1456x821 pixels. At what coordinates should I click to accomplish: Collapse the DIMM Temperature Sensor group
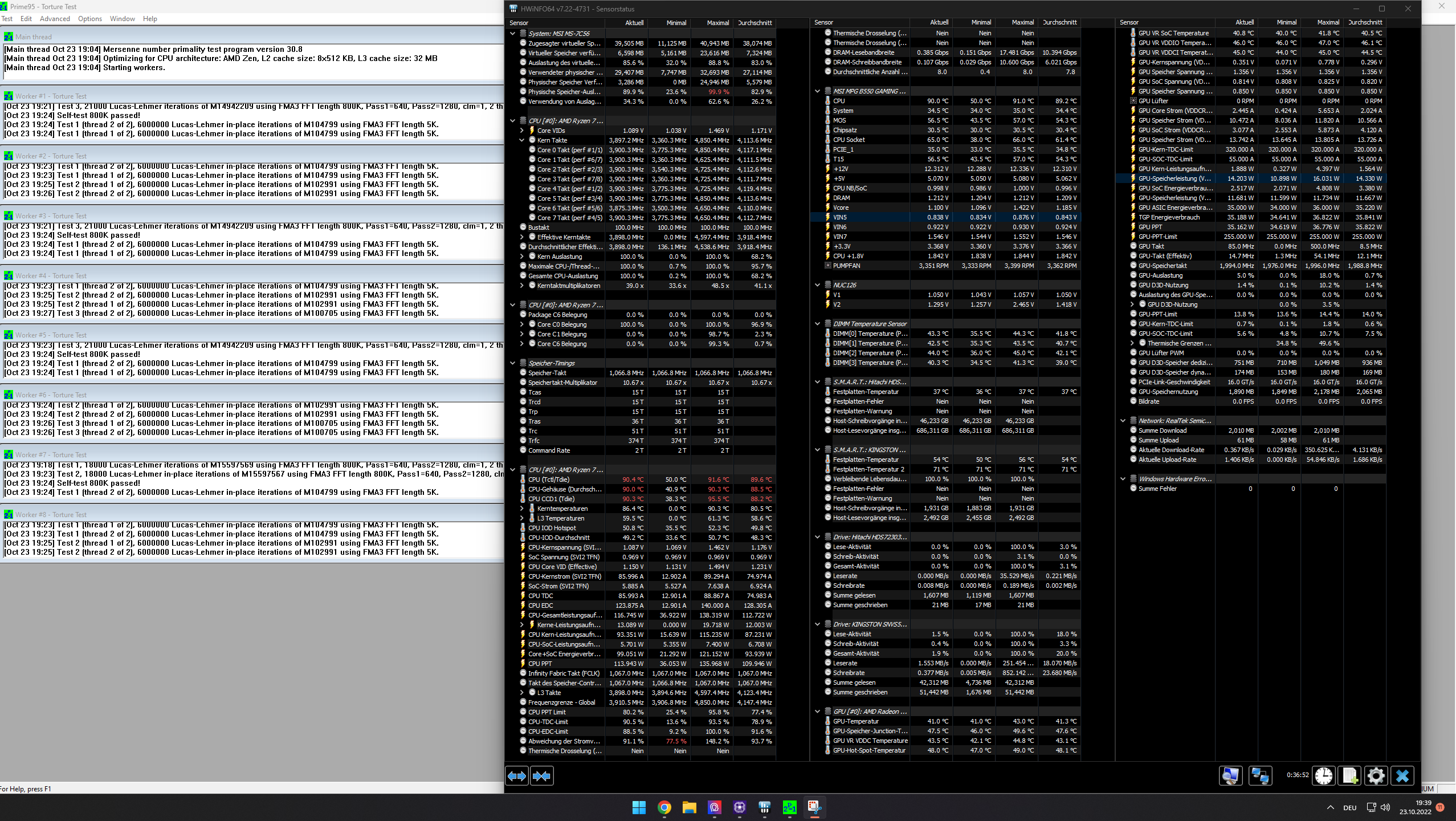(x=818, y=324)
